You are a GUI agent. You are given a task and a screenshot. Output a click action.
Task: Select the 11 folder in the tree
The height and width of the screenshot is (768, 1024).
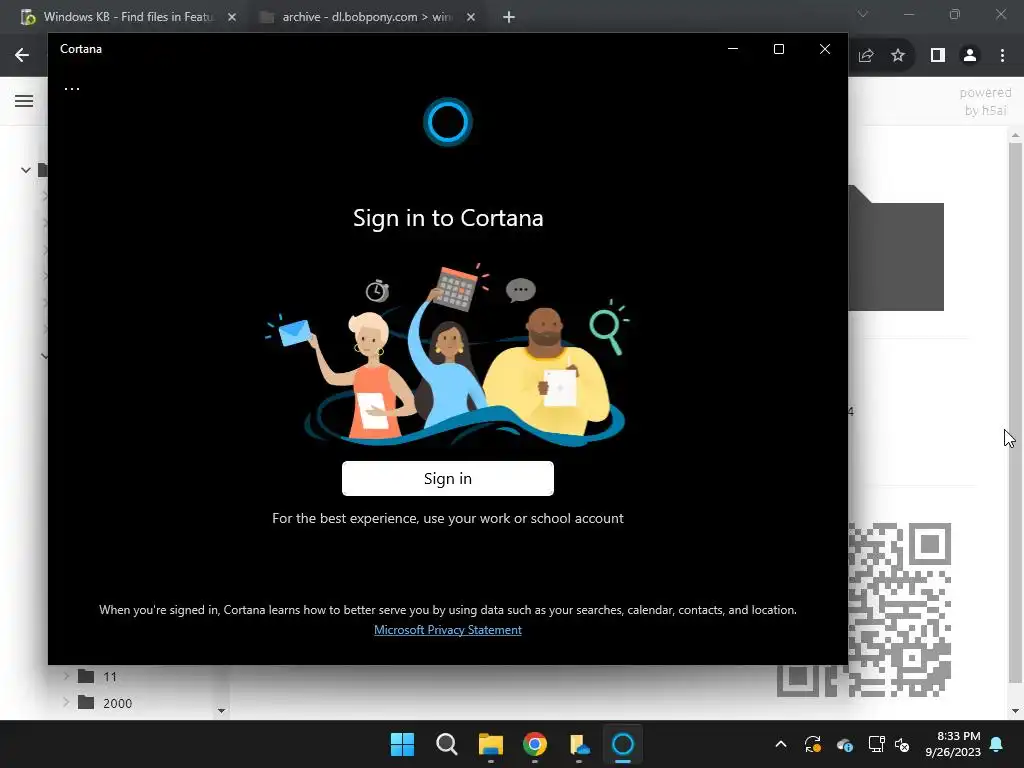coord(98,677)
